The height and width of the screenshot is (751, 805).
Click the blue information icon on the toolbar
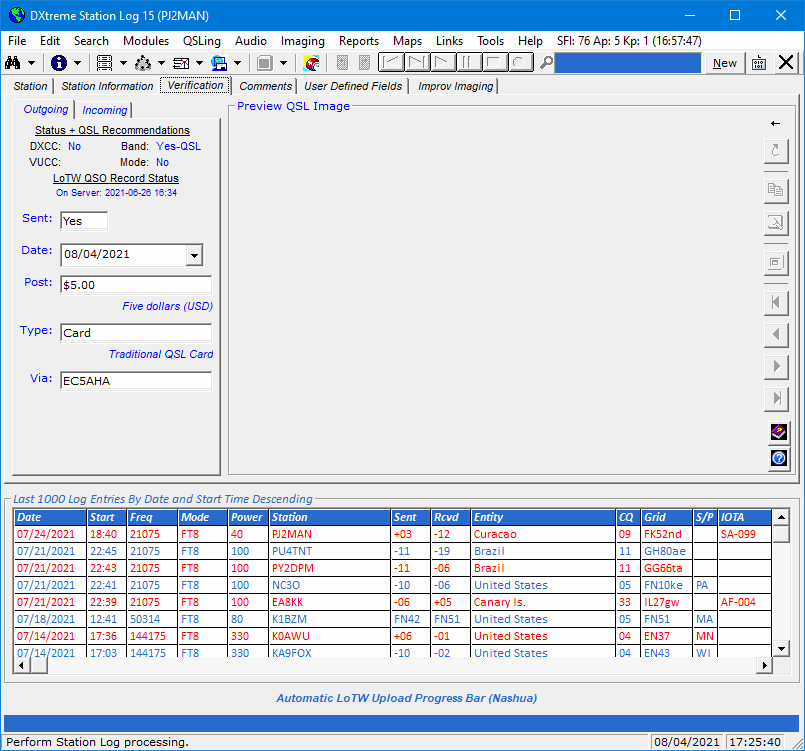pos(57,62)
